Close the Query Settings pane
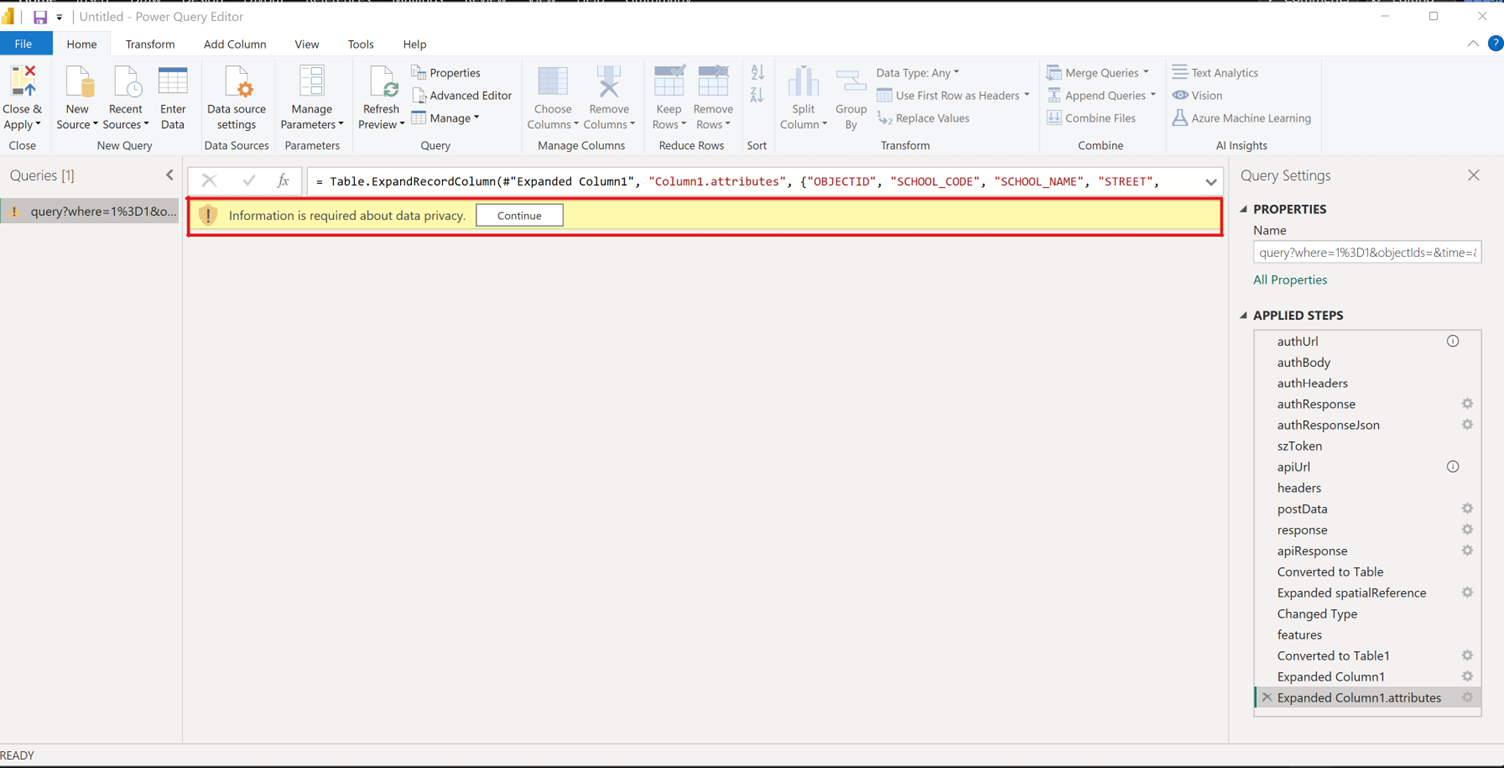 coord(1474,175)
